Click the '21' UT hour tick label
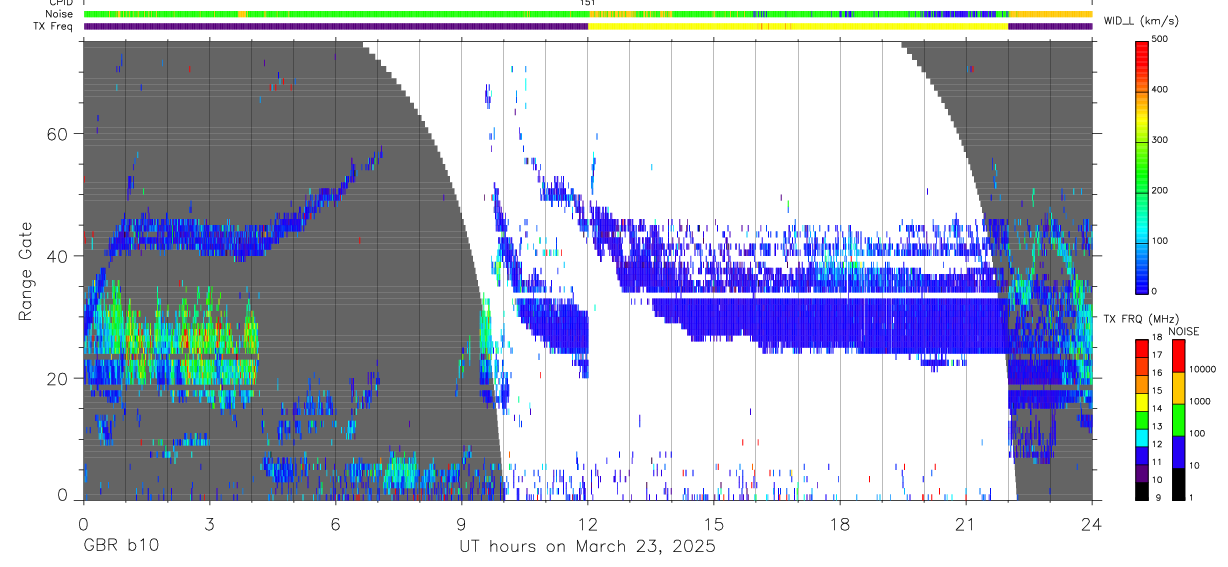This screenshot has width=1228, height=567. 966,524
